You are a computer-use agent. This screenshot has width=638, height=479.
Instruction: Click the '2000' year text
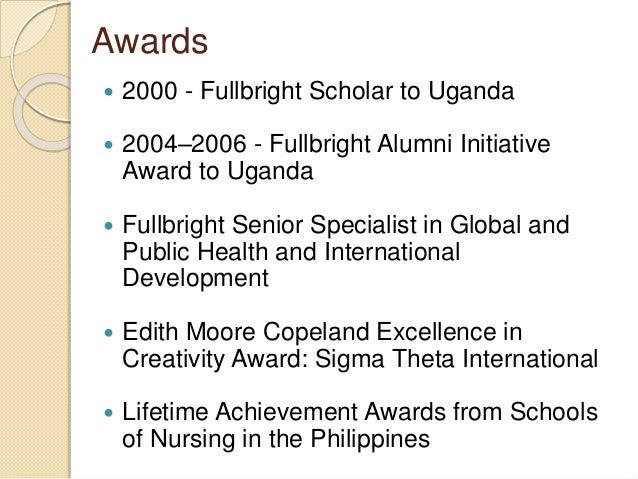[x=150, y=91]
